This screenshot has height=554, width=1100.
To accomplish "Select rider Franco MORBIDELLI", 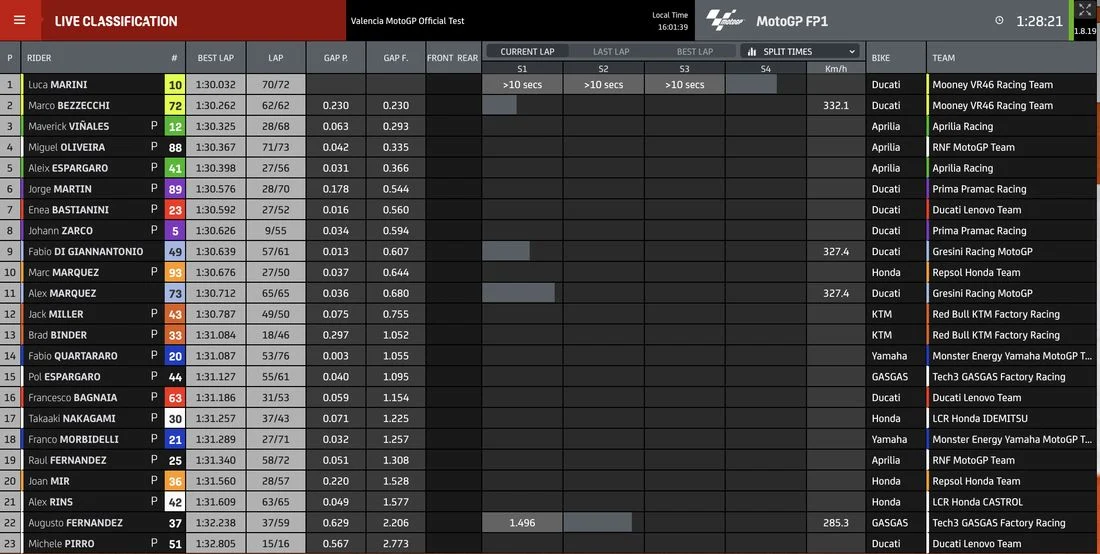I will [74, 439].
